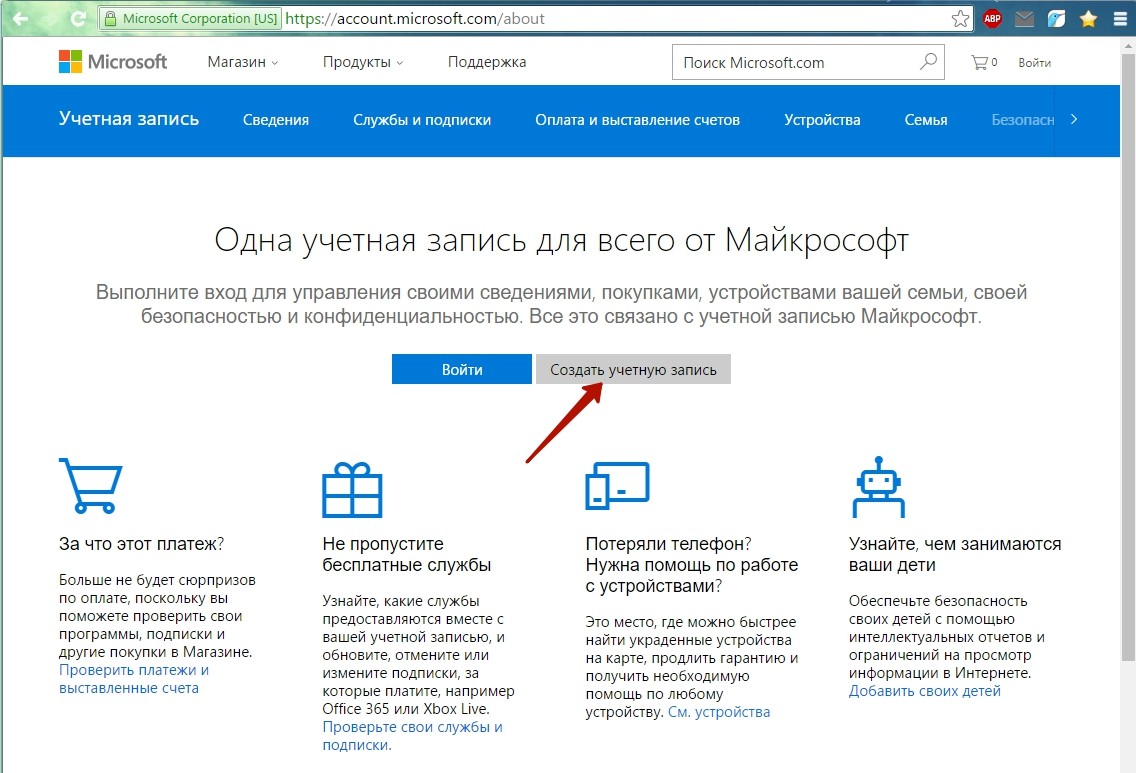Click main title Одна учетная запись для всего
This screenshot has height=773, width=1136.
[x=561, y=240]
